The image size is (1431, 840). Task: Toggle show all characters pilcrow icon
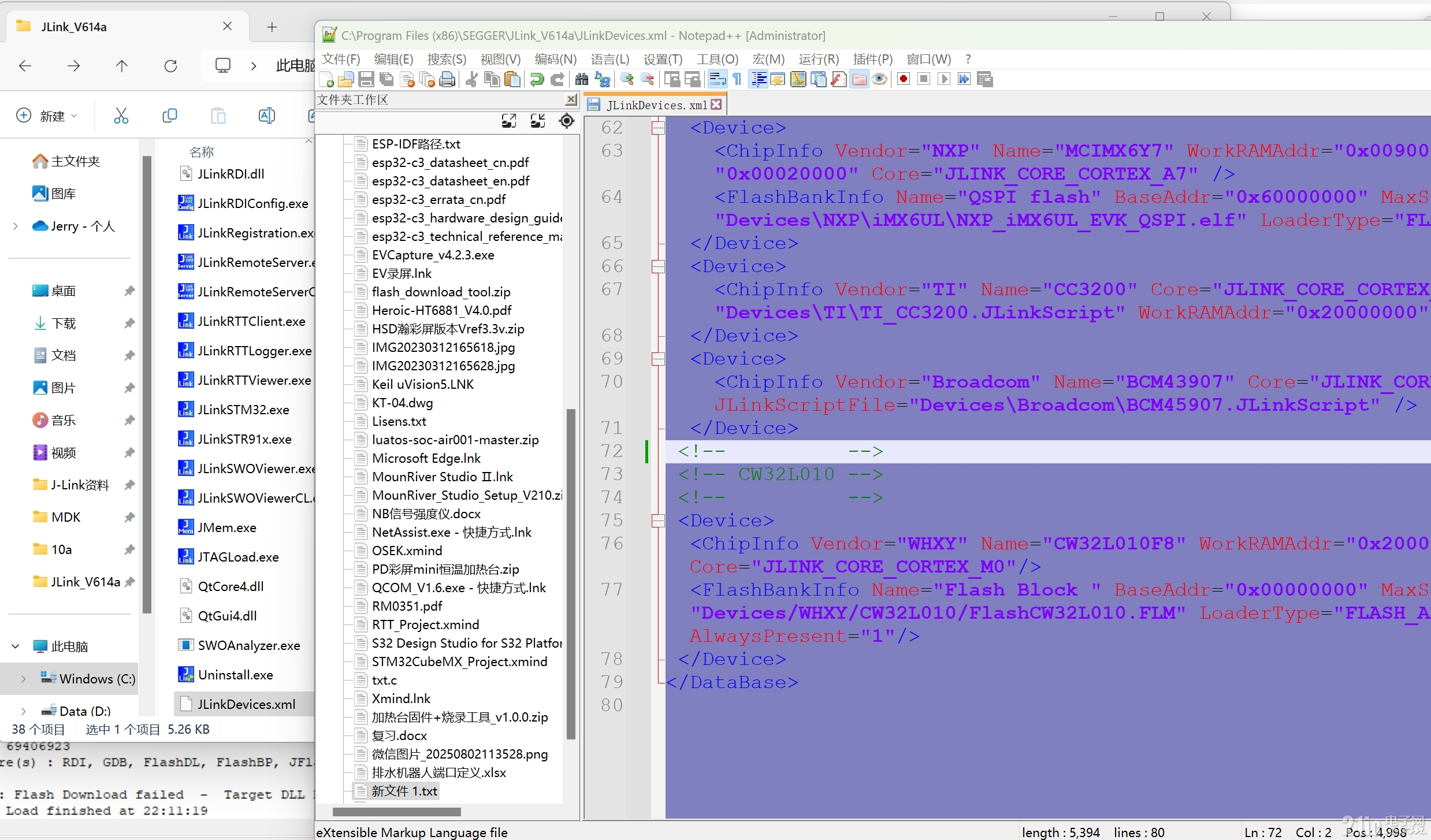(x=737, y=79)
